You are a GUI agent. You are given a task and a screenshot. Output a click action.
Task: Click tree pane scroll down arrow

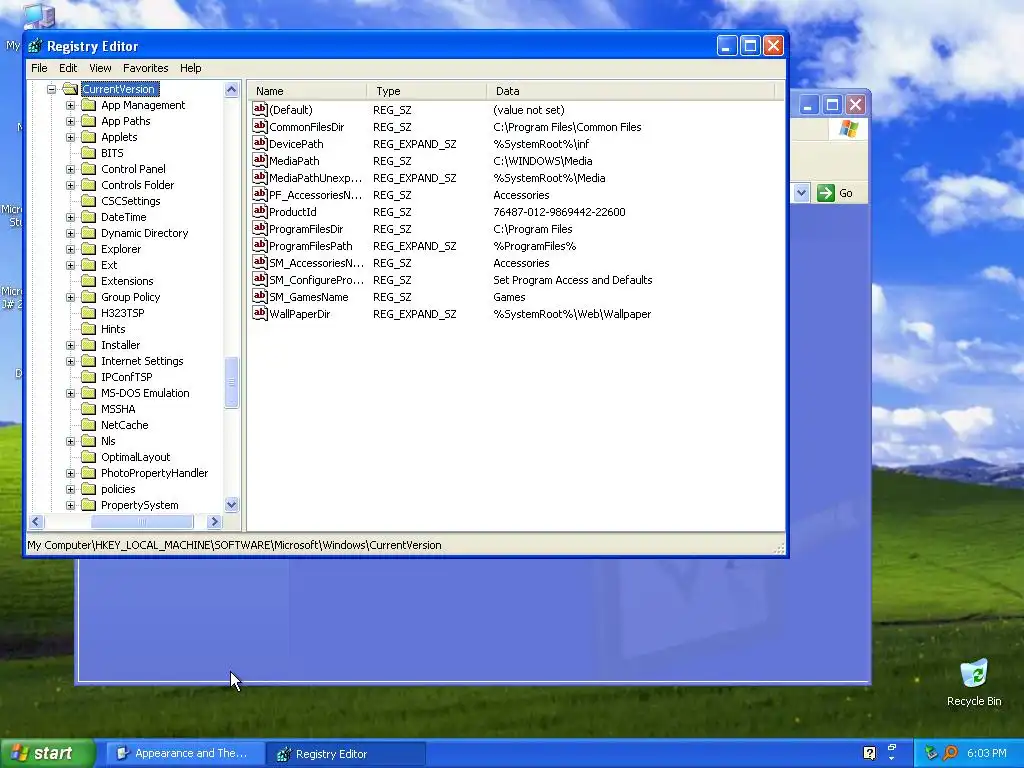[x=231, y=504]
